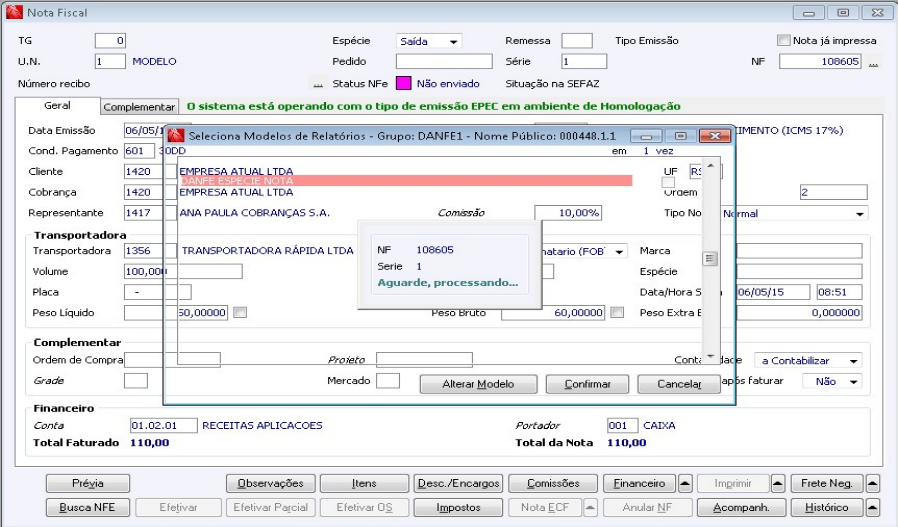Click the Seleciona Modelos dialog title icon
The width and height of the screenshot is (898, 527).
click(176, 136)
